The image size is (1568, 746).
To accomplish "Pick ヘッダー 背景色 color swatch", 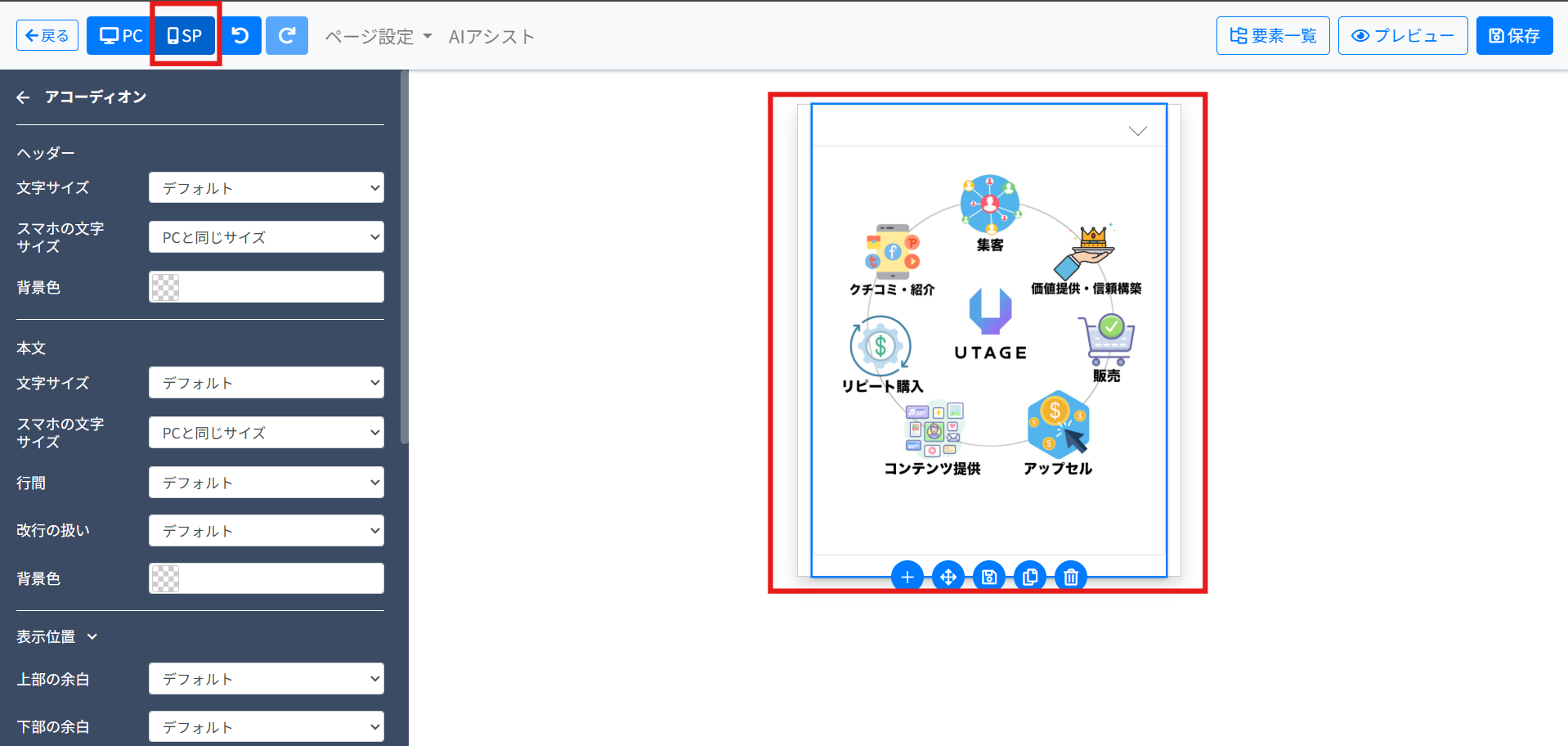I will [165, 287].
